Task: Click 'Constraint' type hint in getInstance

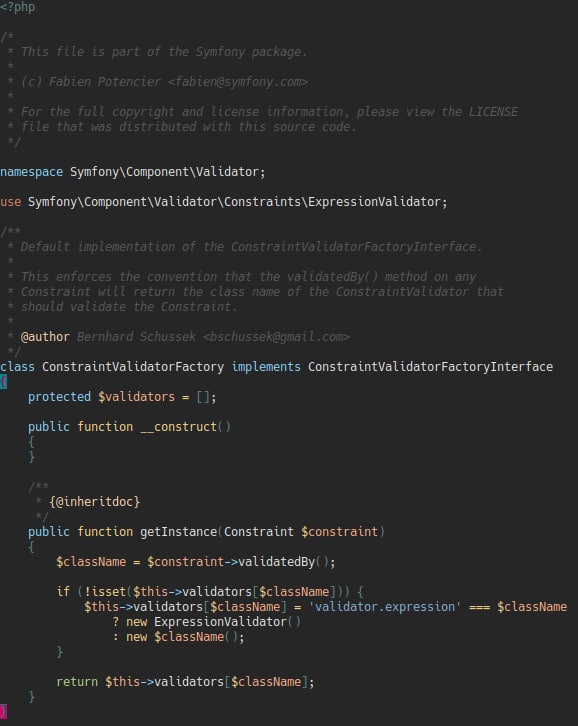Action: point(258,532)
